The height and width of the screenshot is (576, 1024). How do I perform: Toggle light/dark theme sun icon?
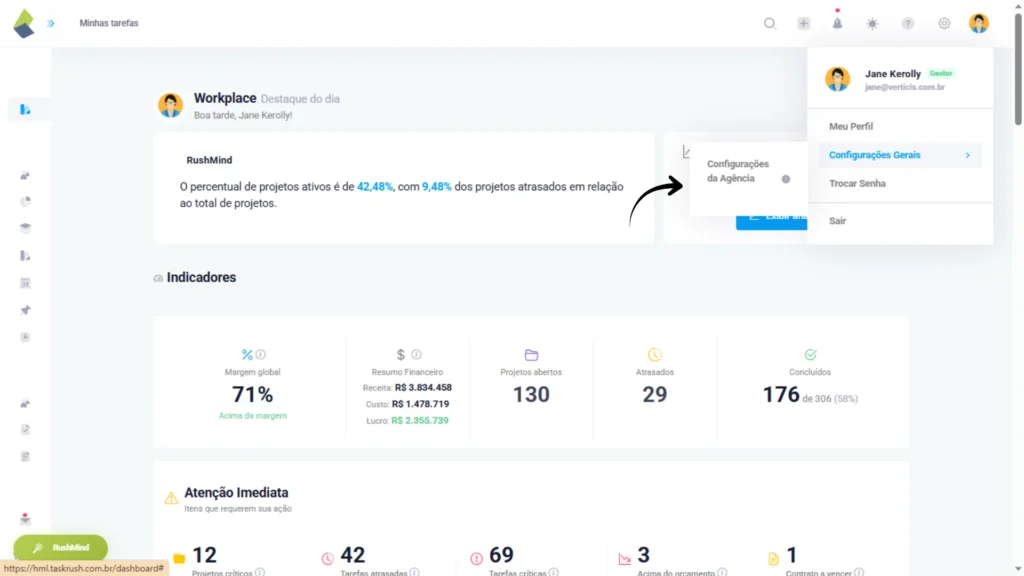(x=872, y=24)
